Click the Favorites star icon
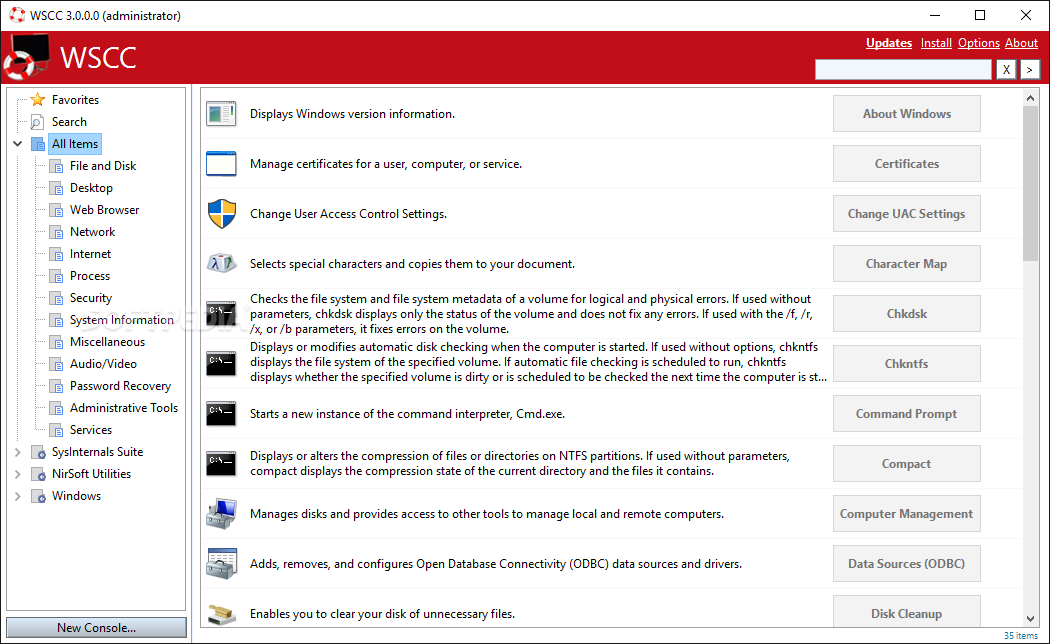 38,99
